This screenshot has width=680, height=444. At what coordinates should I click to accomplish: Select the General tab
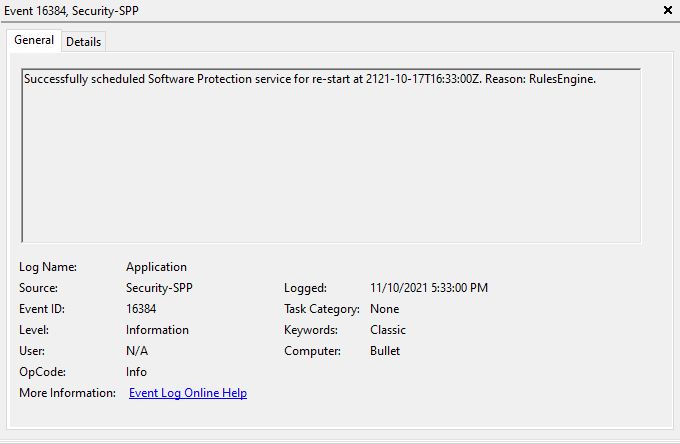coord(34,40)
